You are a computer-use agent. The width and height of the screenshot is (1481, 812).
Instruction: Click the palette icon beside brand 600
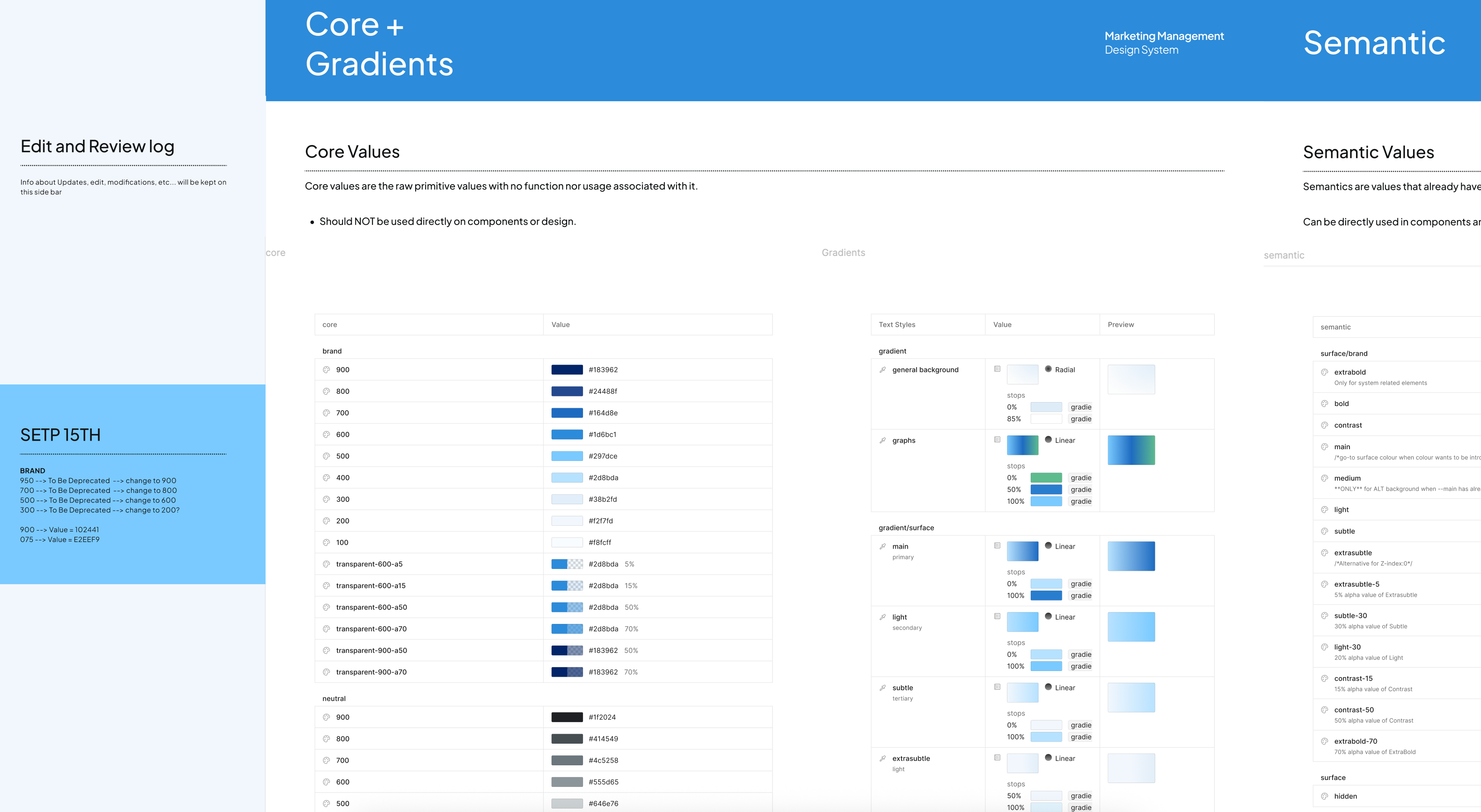(x=326, y=435)
